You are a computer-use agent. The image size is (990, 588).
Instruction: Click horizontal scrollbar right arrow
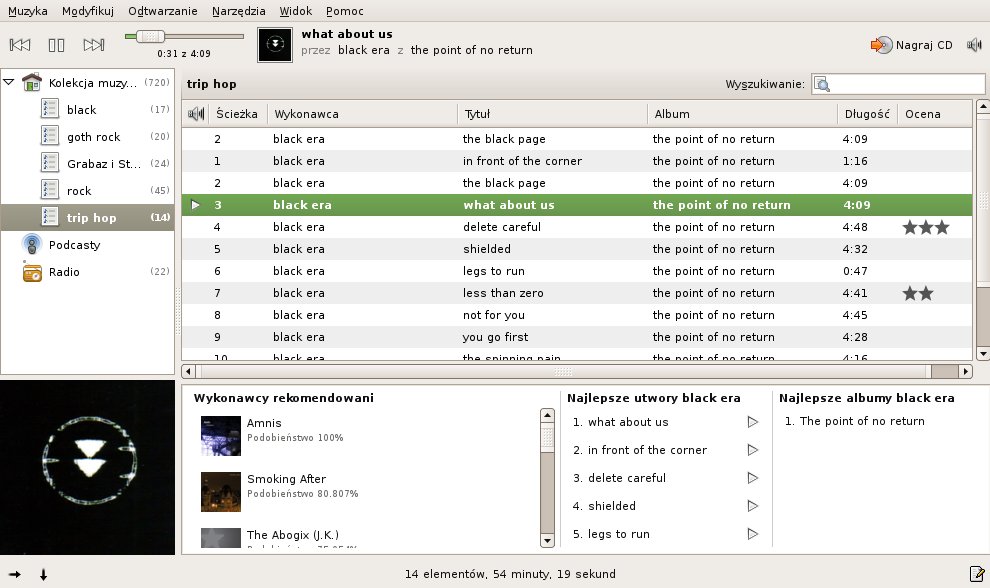pyautogui.click(x=965, y=371)
